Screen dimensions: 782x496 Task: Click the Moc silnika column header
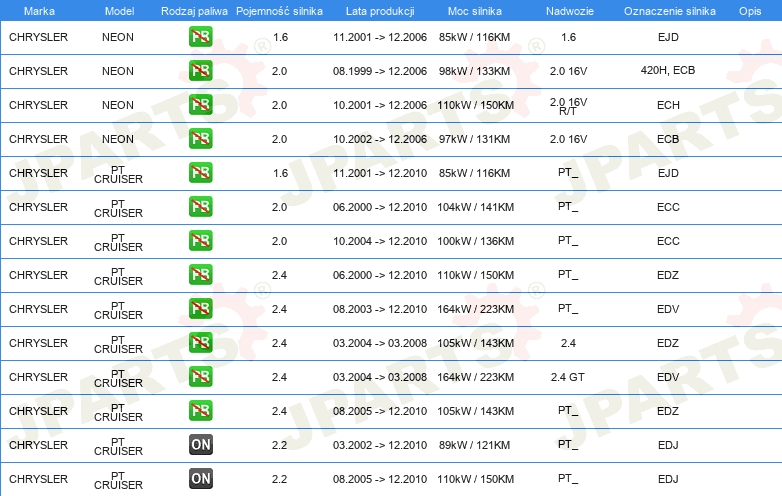point(474,10)
